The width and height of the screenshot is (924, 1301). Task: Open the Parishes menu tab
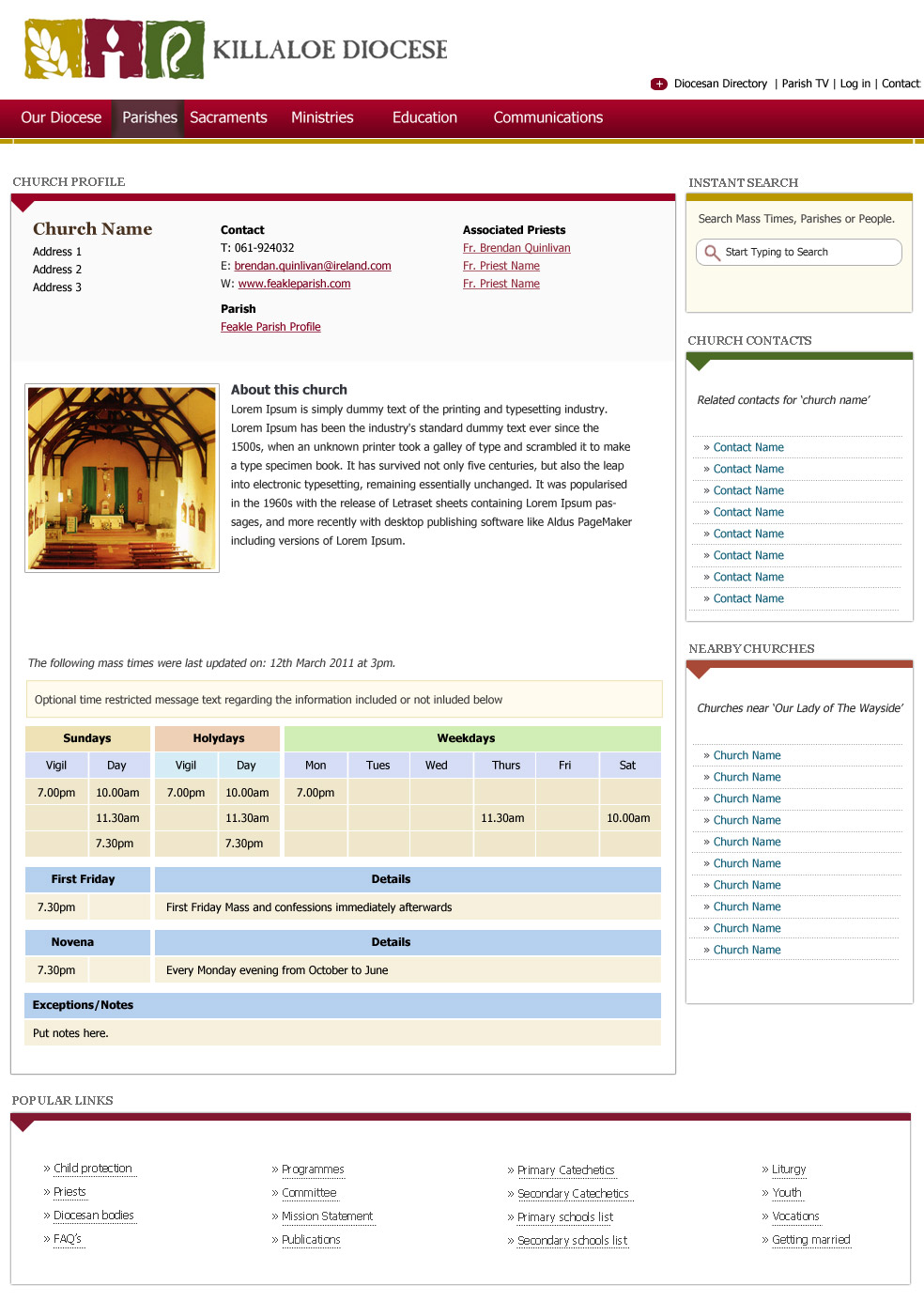[x=149, y=117]
